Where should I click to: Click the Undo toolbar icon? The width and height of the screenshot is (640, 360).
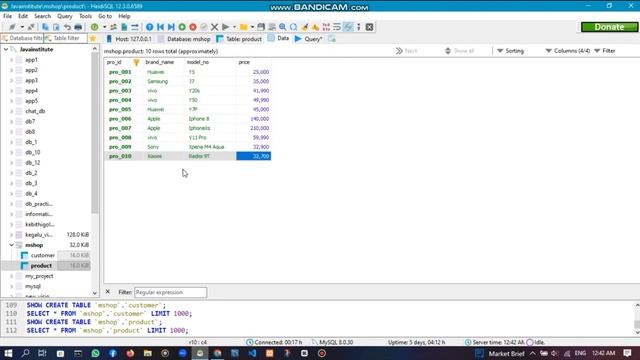coord(67,27)
